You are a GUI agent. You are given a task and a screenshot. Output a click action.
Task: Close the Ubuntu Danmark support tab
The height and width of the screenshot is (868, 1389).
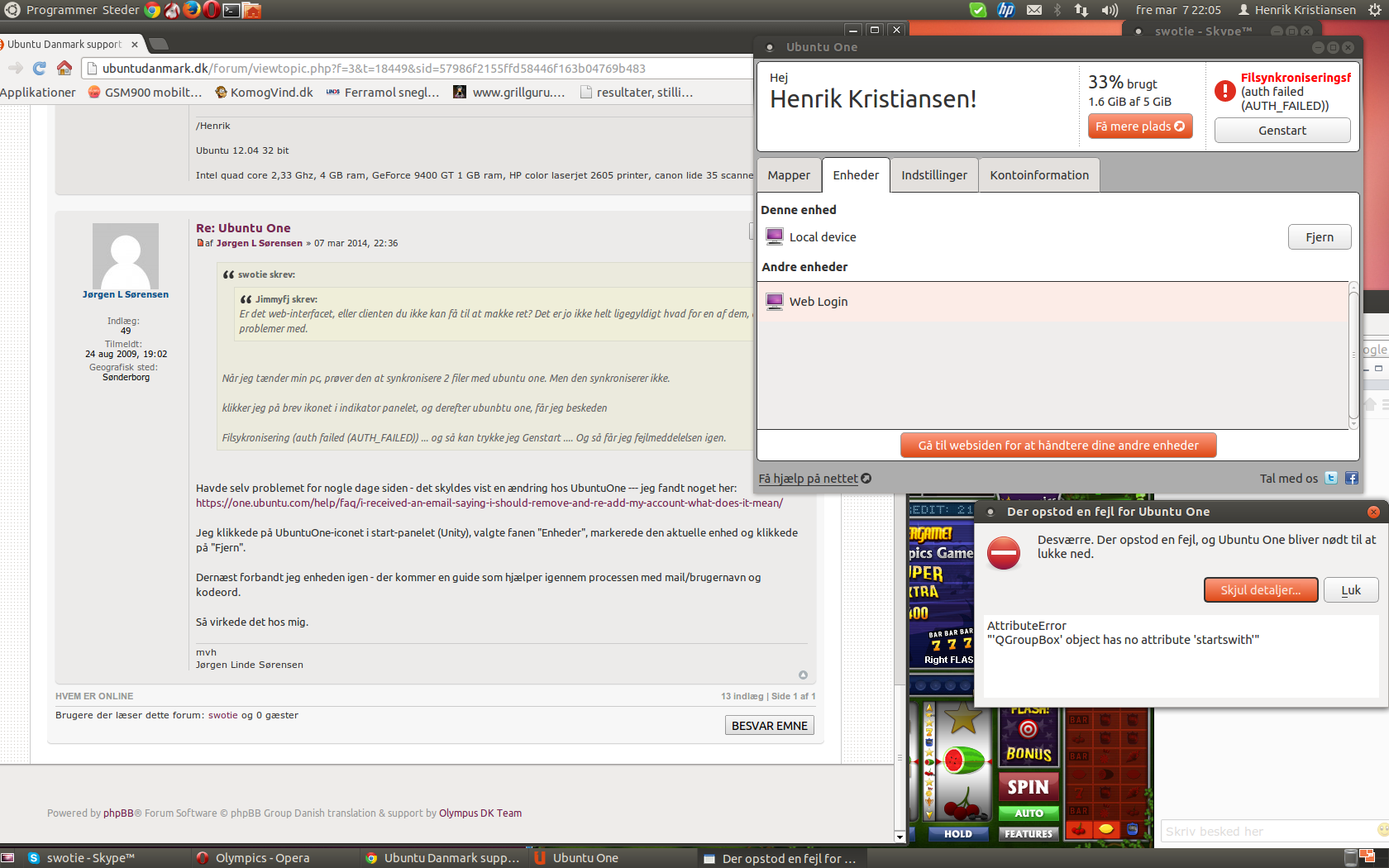(135, 45)
